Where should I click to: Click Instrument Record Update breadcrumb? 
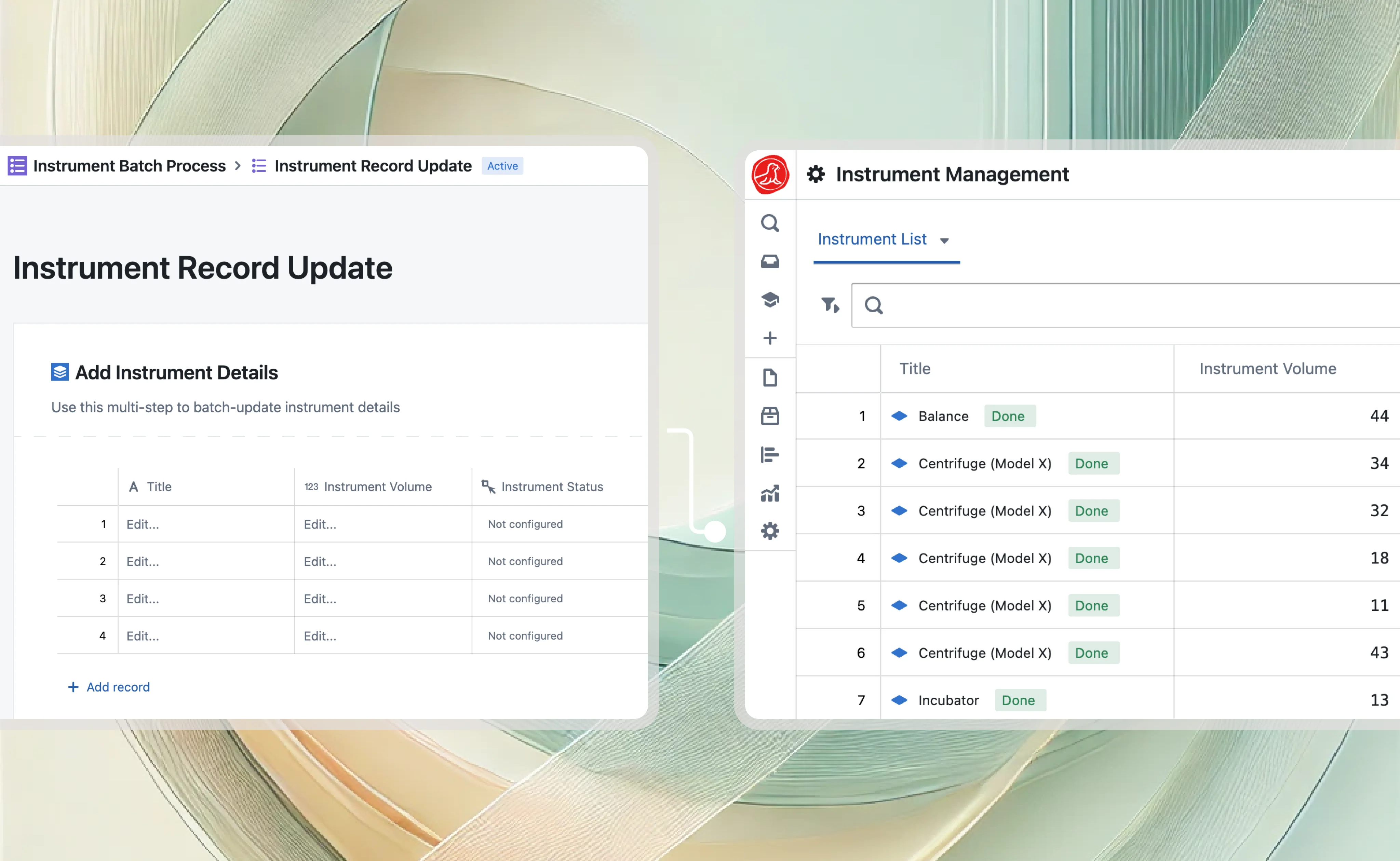[373, 166]
